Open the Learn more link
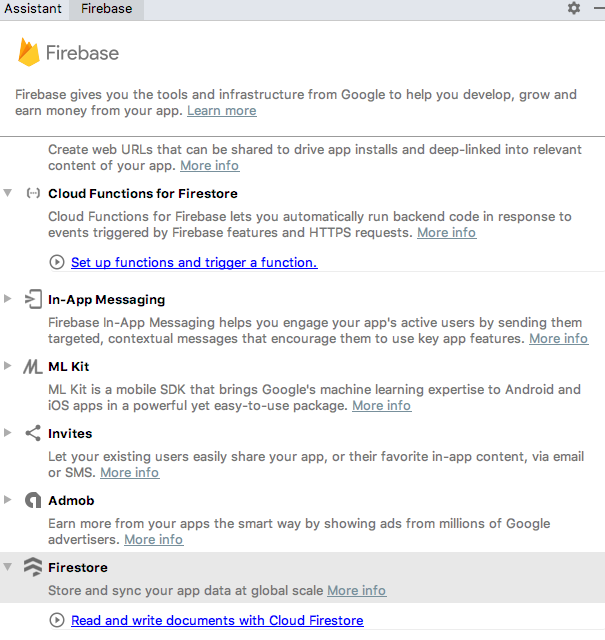605x640 pixels. [x=222, y=111]
